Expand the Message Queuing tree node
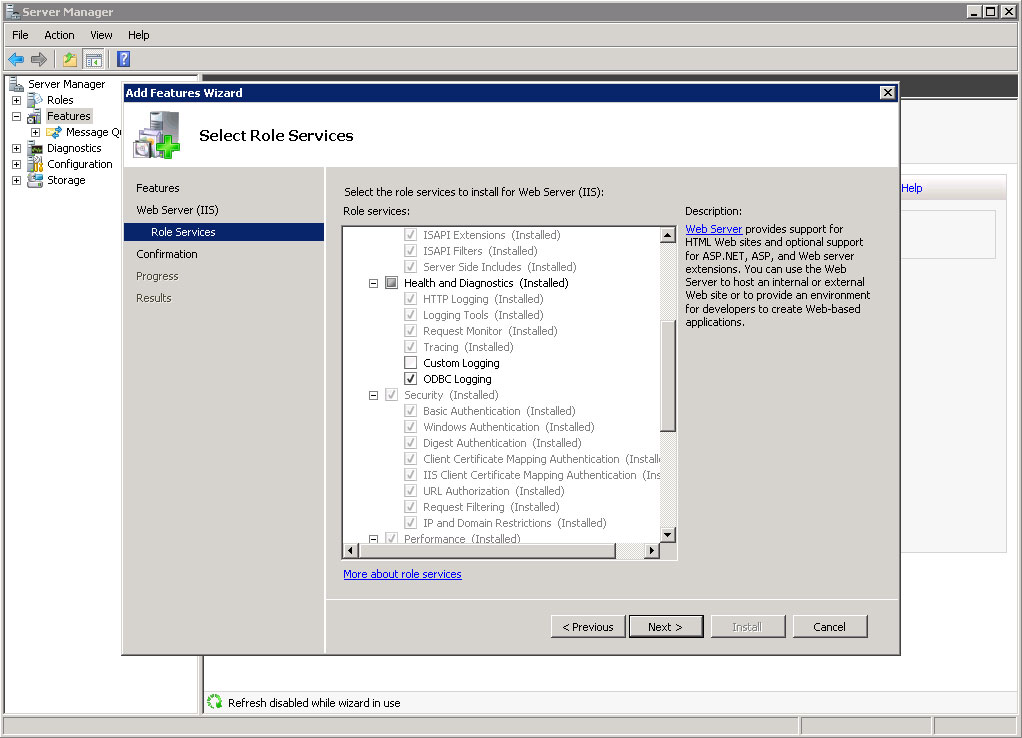1022x738 pixels. [x=35, y=132]
